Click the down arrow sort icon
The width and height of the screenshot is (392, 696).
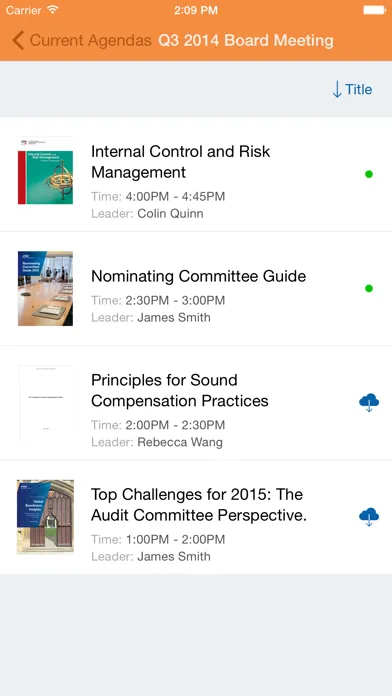tap(337, 89)
